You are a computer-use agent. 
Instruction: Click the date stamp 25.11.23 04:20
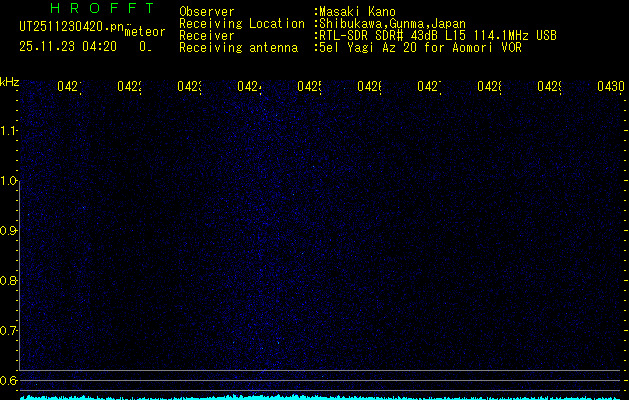coord(68,47)
